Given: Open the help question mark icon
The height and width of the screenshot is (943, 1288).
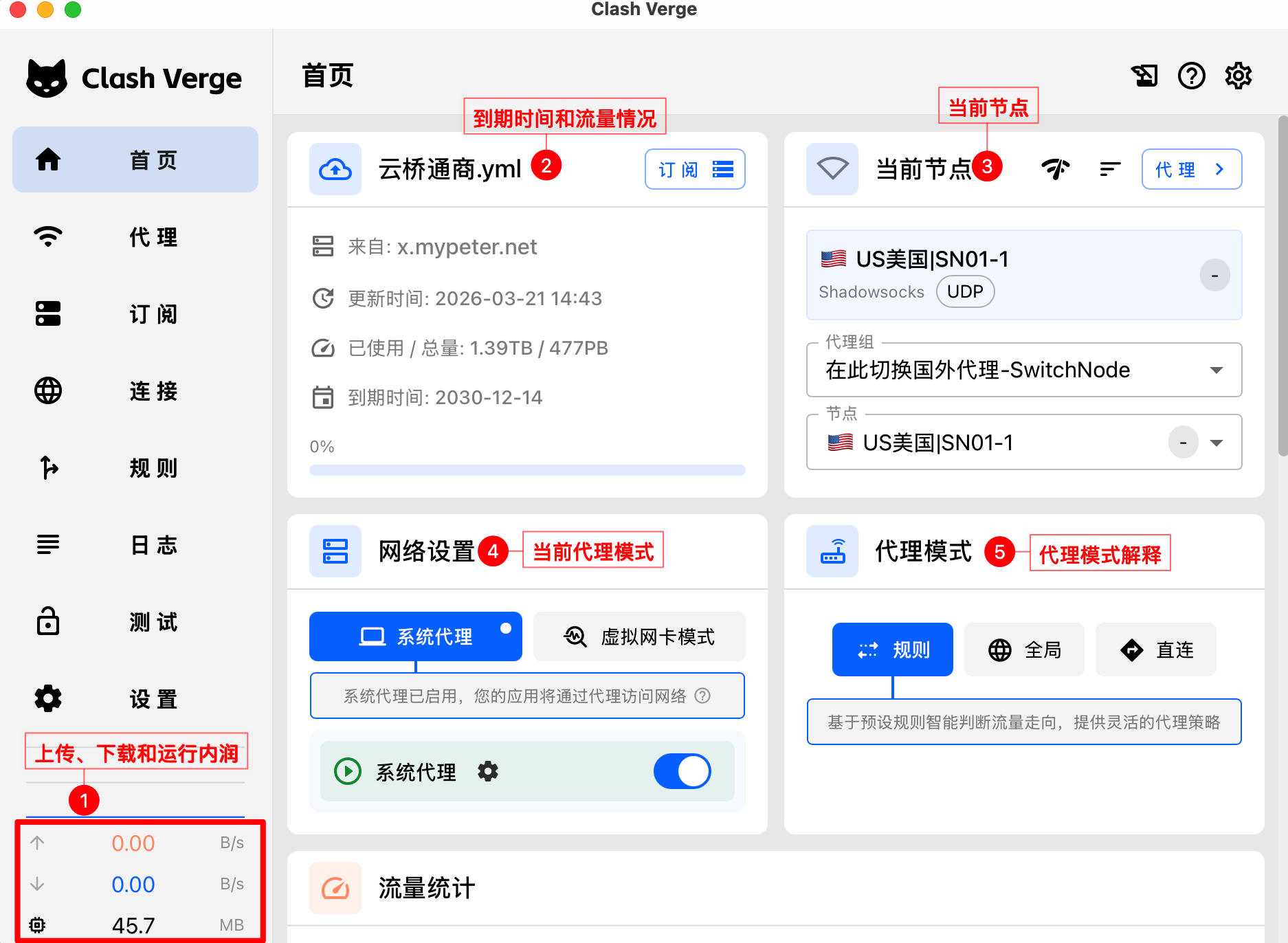Looking at the screenshot, I should [x=1191, y=76].
